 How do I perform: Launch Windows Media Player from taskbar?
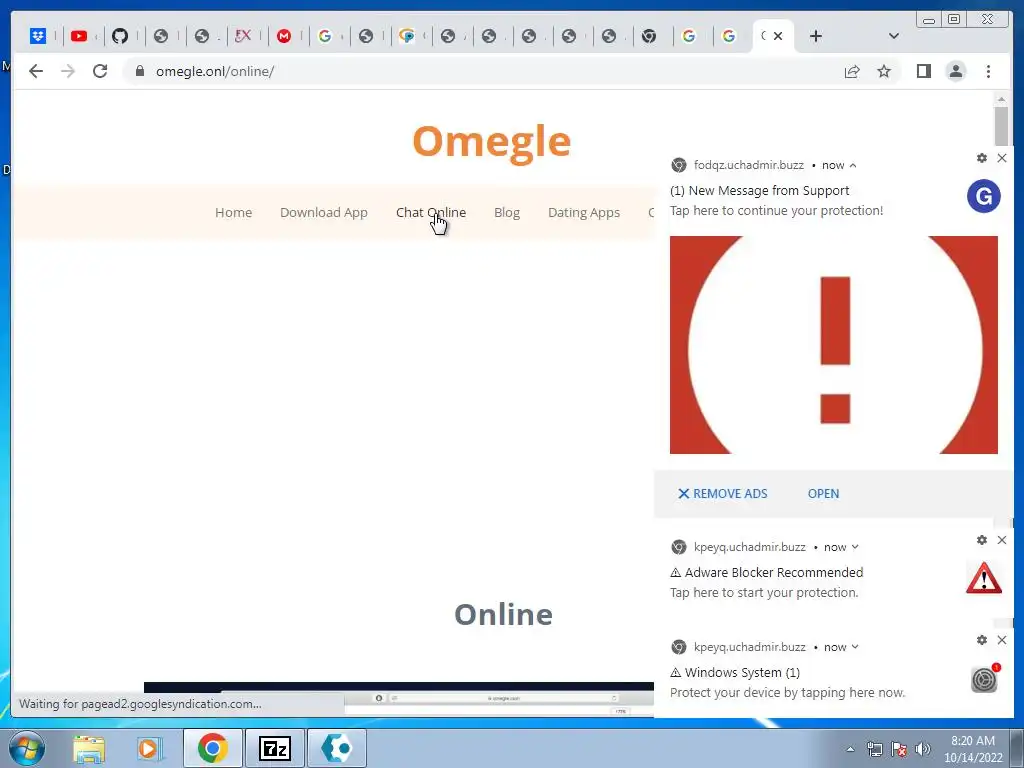tap(150, 748)
